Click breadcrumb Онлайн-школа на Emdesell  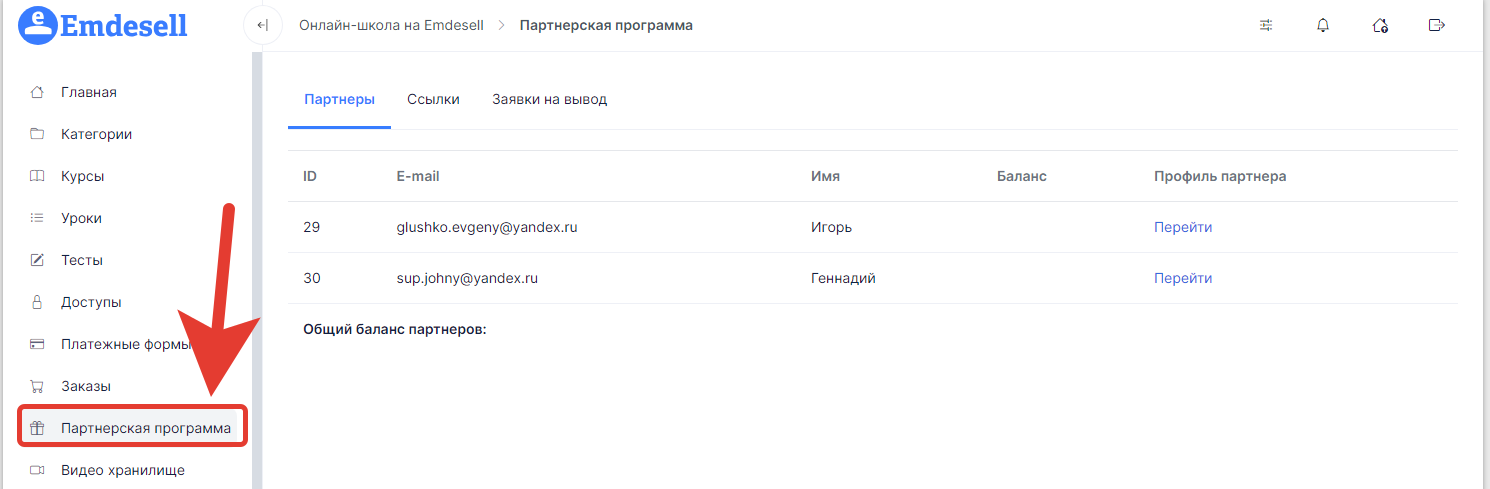click(x=391, y=25)
